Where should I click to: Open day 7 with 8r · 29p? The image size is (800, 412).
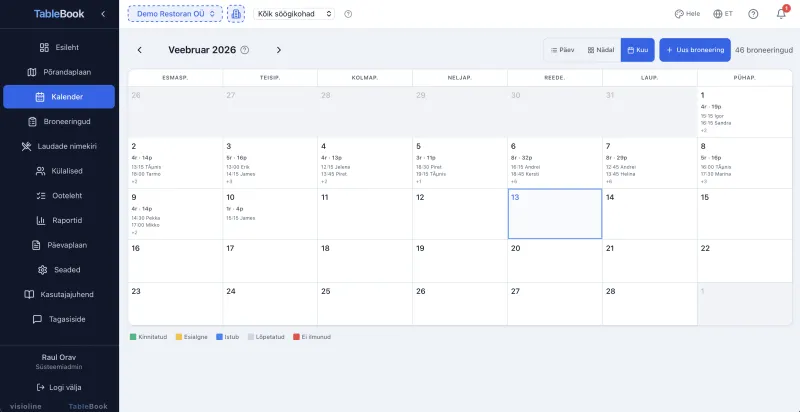click(649, 163)
